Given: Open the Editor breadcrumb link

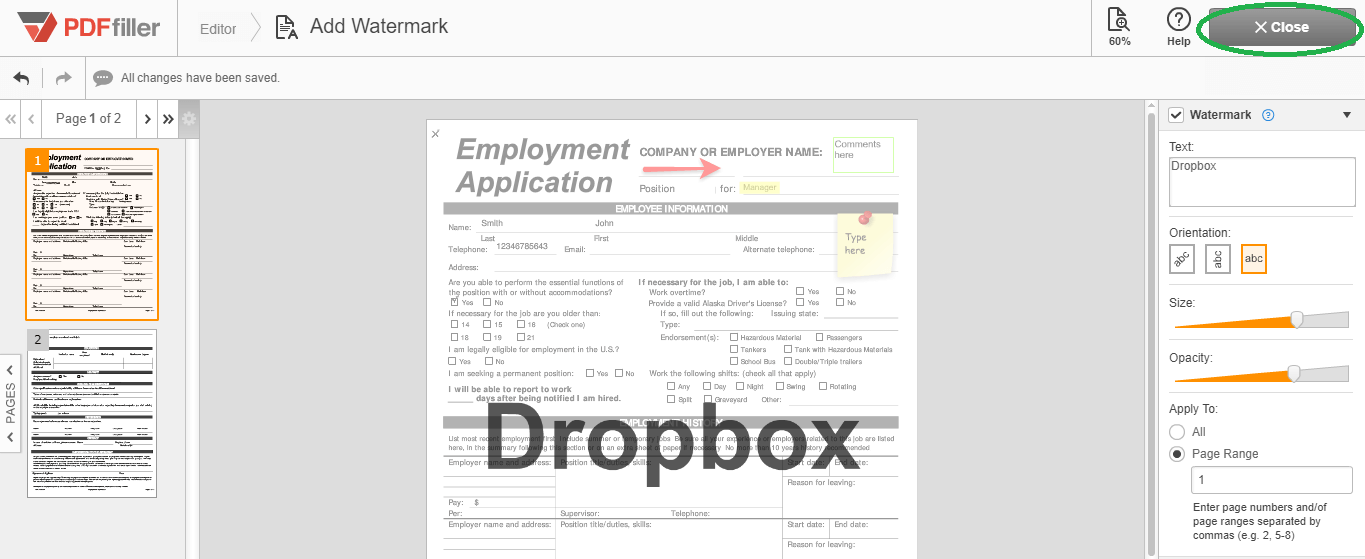Looking at the screenshot, I should pyautogui.click(x=218, y=29).
